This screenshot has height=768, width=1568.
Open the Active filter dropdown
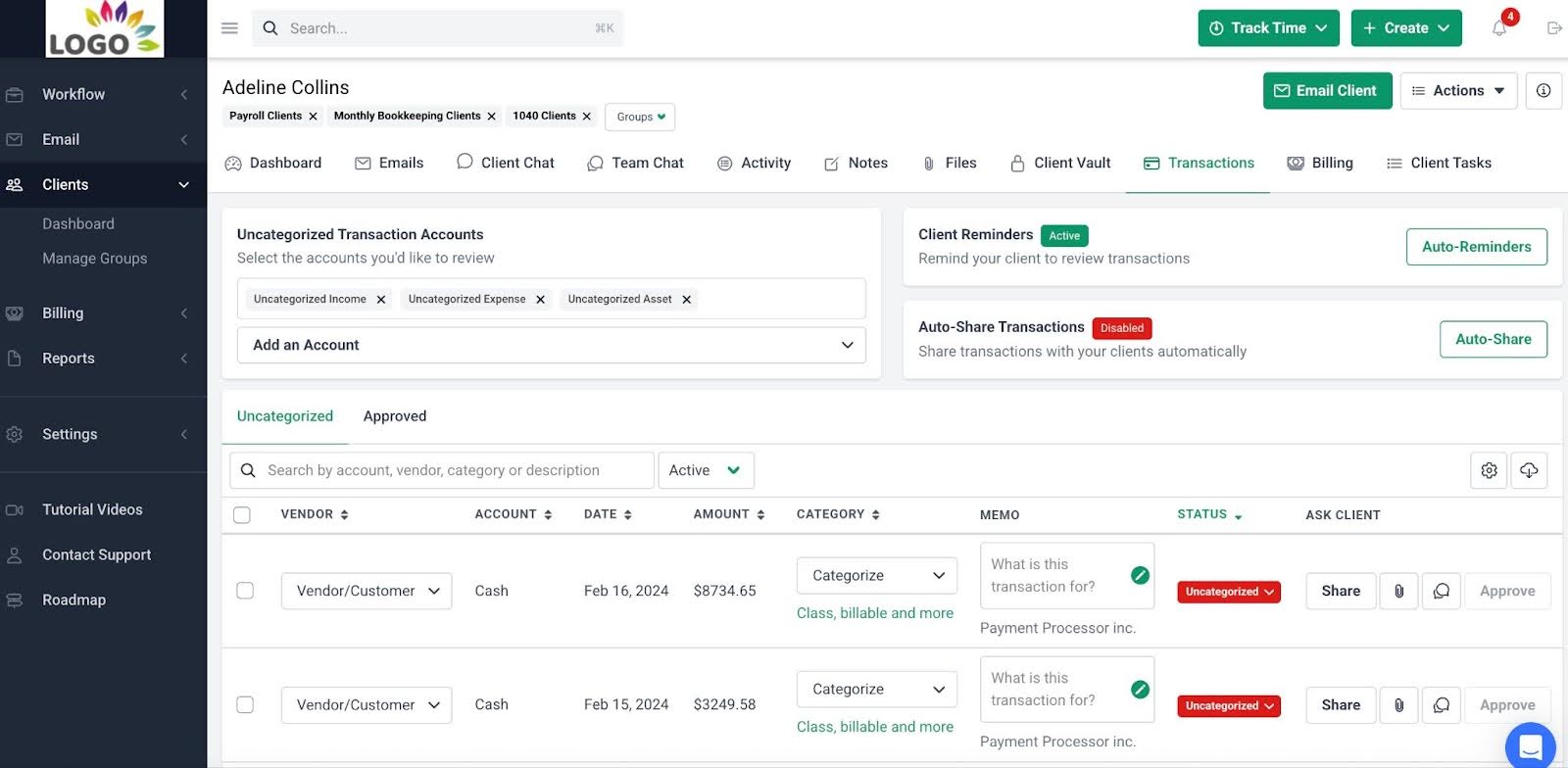point(705,470)
